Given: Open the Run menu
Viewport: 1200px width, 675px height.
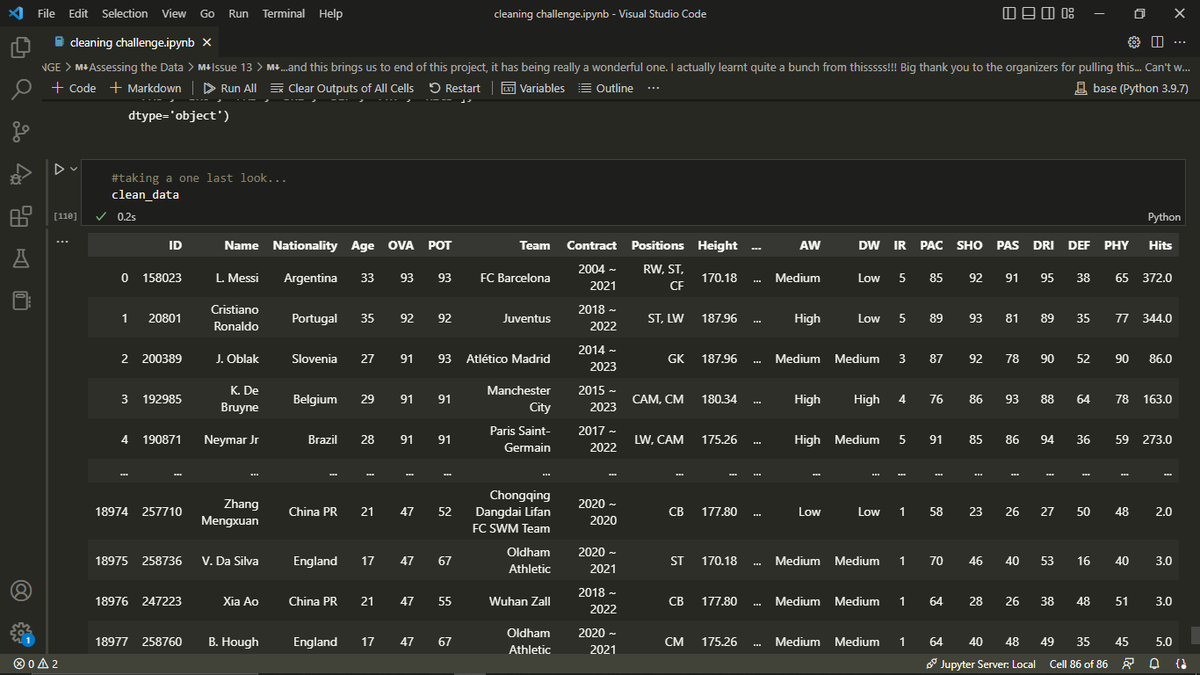Looking at the screenshot, I should pos(238,14).
